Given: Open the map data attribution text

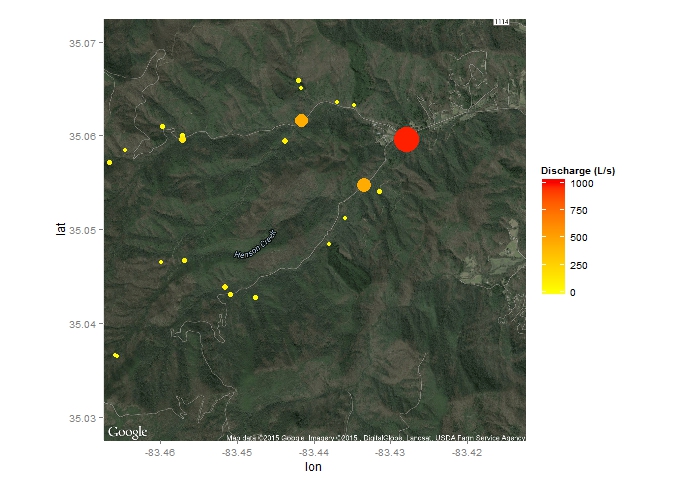Looking at the screenshot, I should tap(376, 438).
